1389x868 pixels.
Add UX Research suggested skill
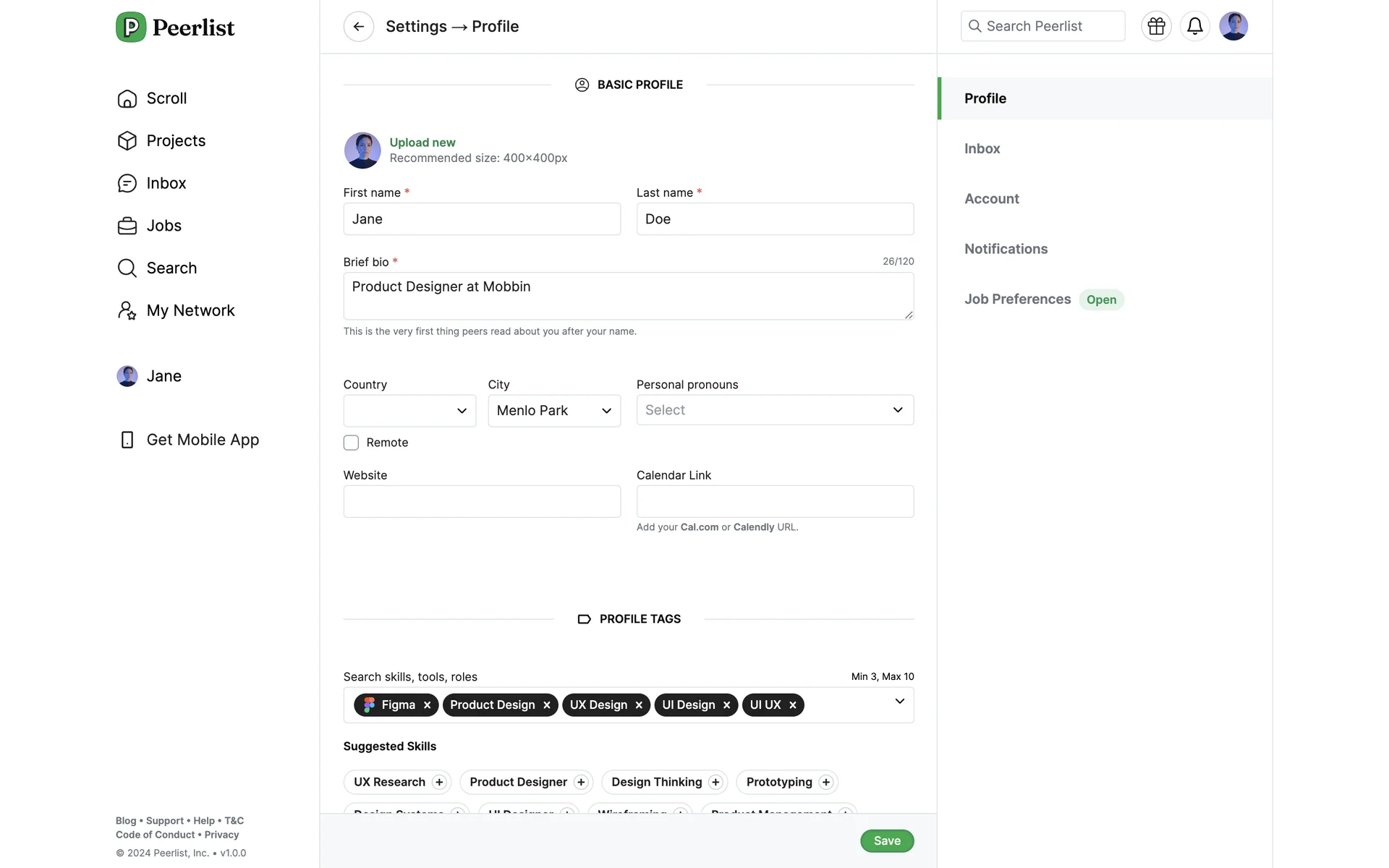pyautogui.click(x=438, y=782)
